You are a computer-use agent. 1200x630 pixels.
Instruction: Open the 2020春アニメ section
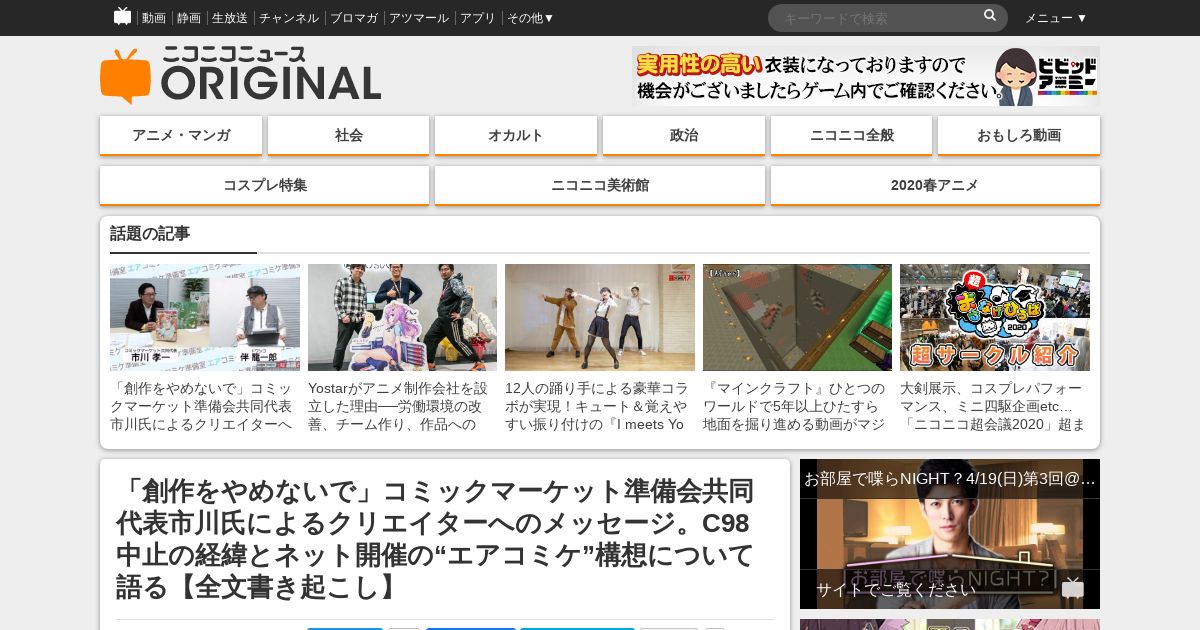click(x=935, y=185)
